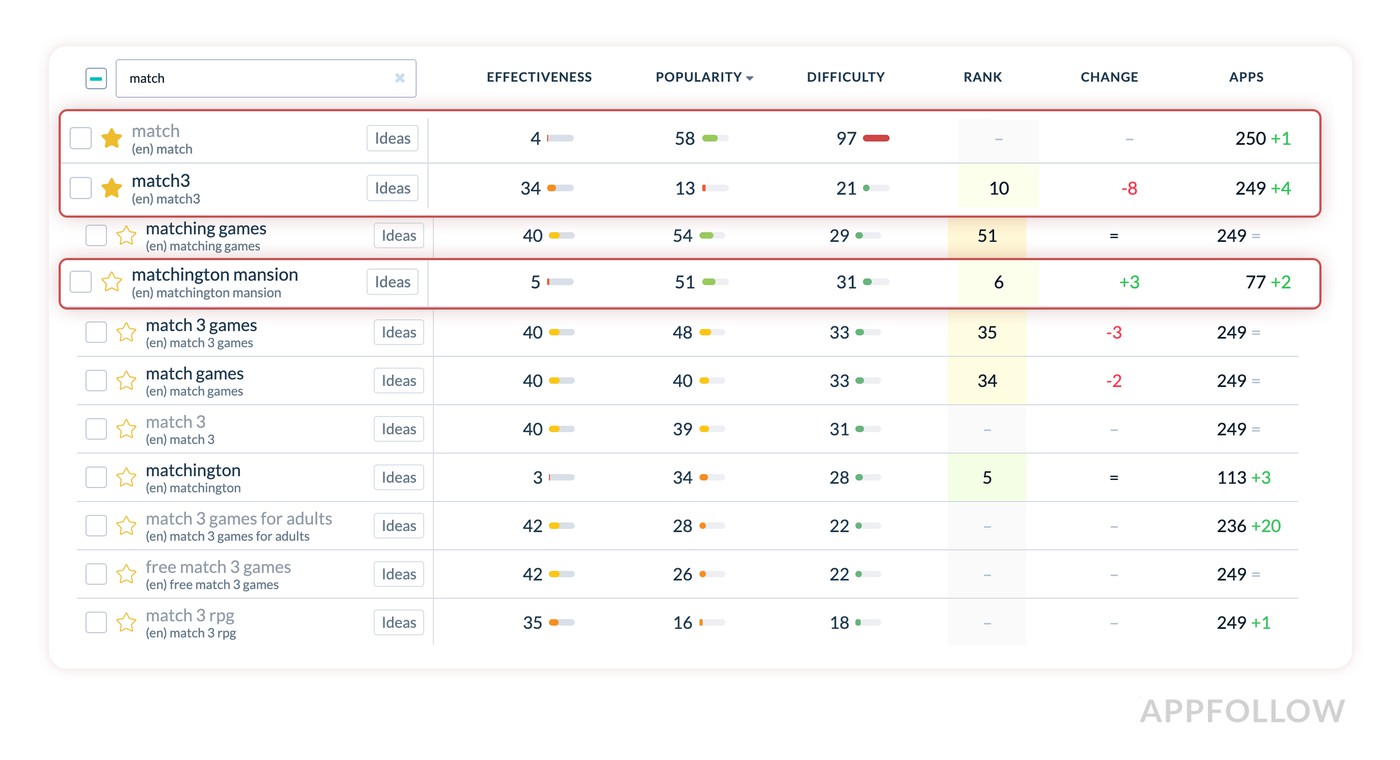Star the 'matchington' keyword row

(126, 478)
